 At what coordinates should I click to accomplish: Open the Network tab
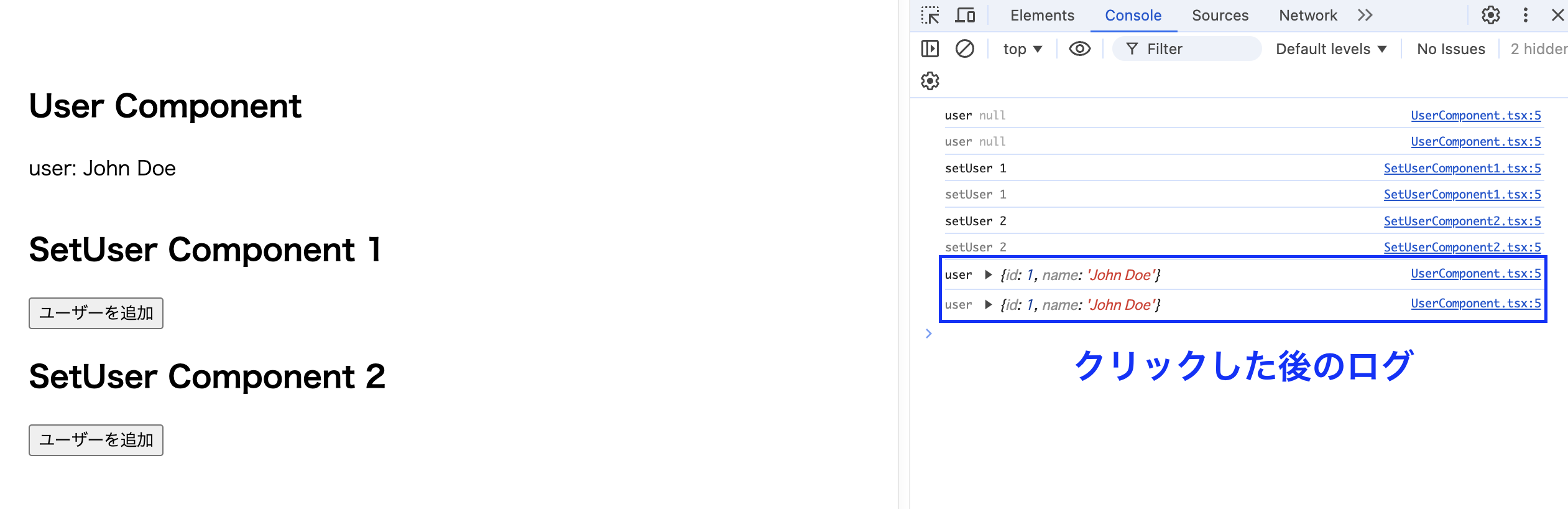[1308, 16]
